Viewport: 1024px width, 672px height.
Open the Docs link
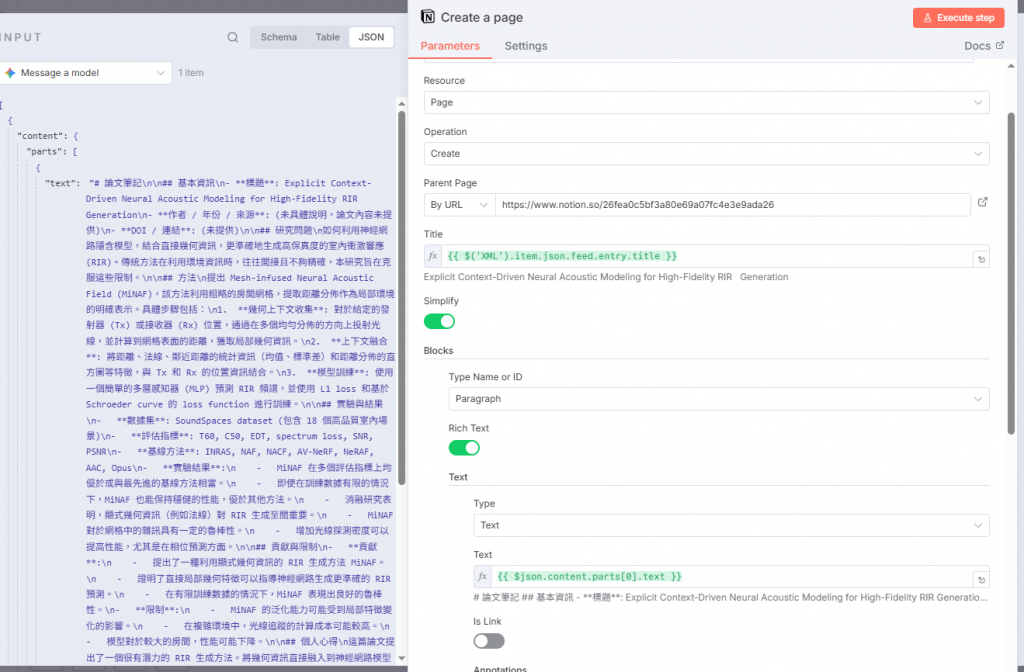(x=984, y=46)
